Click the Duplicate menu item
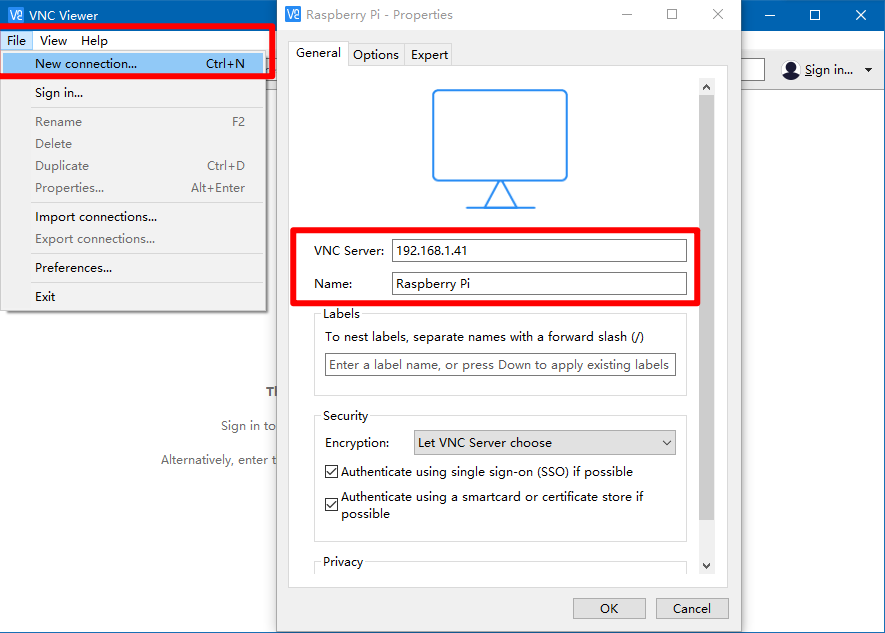The image size is (885, 633). (x=133, y=165)
